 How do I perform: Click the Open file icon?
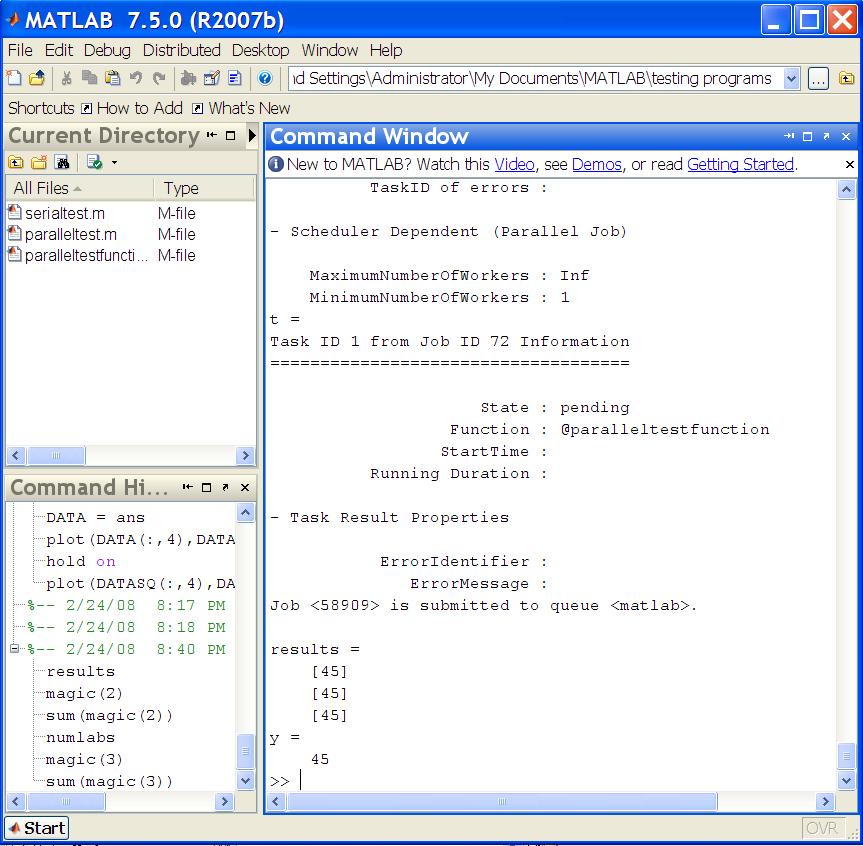click(36, 78)
